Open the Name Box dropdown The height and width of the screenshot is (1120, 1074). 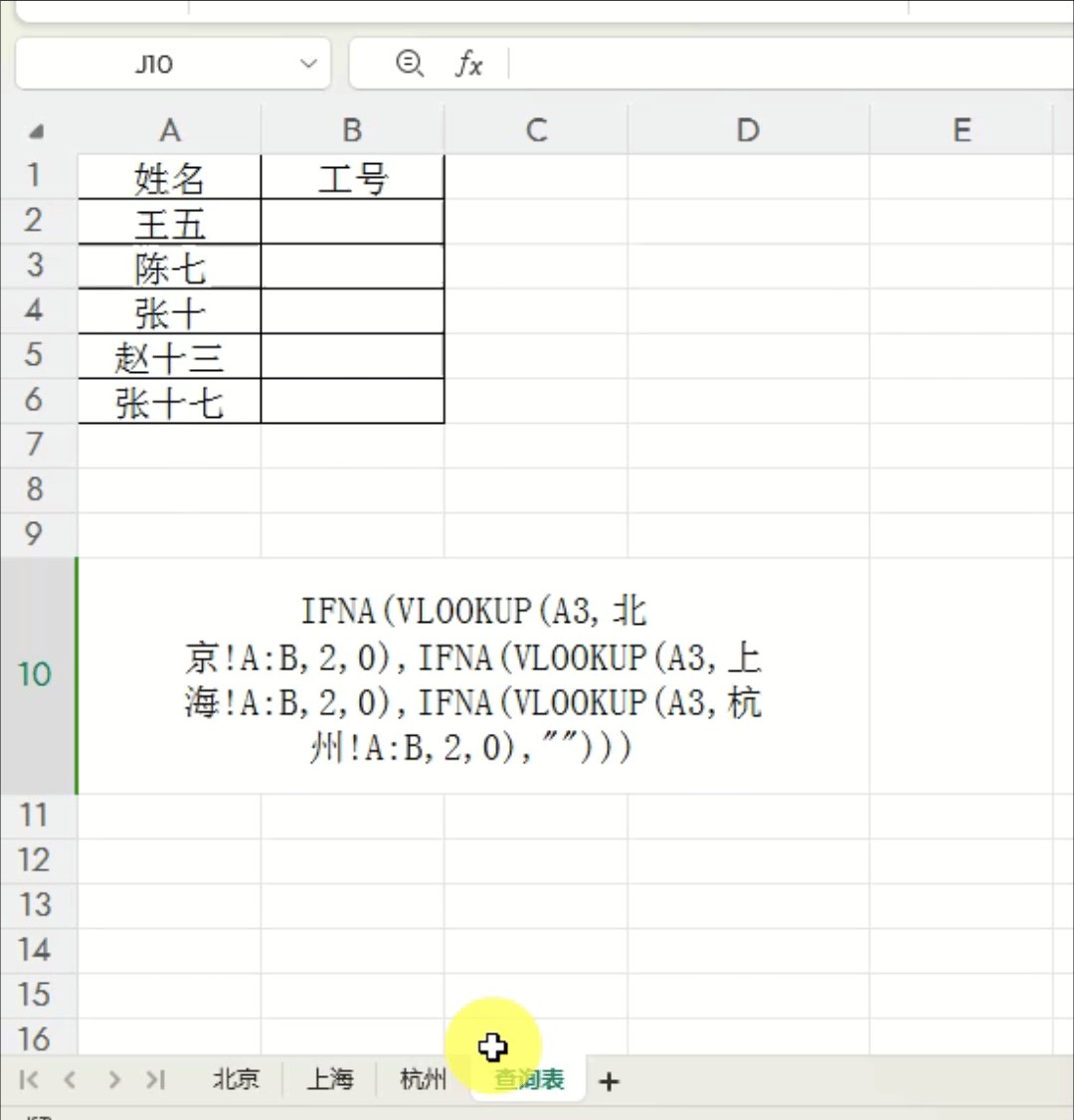307,64
